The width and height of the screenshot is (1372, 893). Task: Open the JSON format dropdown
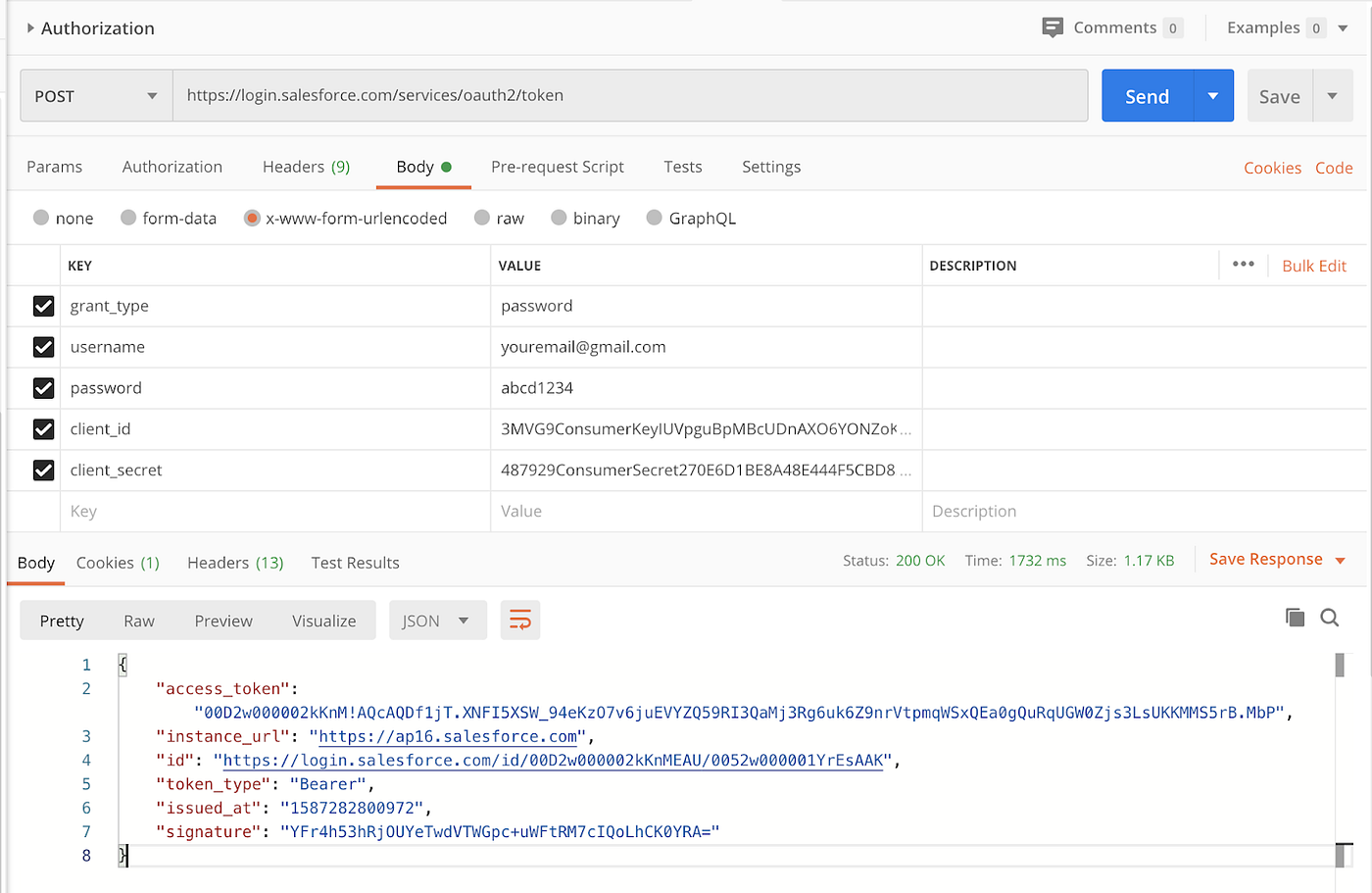click(438, 620)
